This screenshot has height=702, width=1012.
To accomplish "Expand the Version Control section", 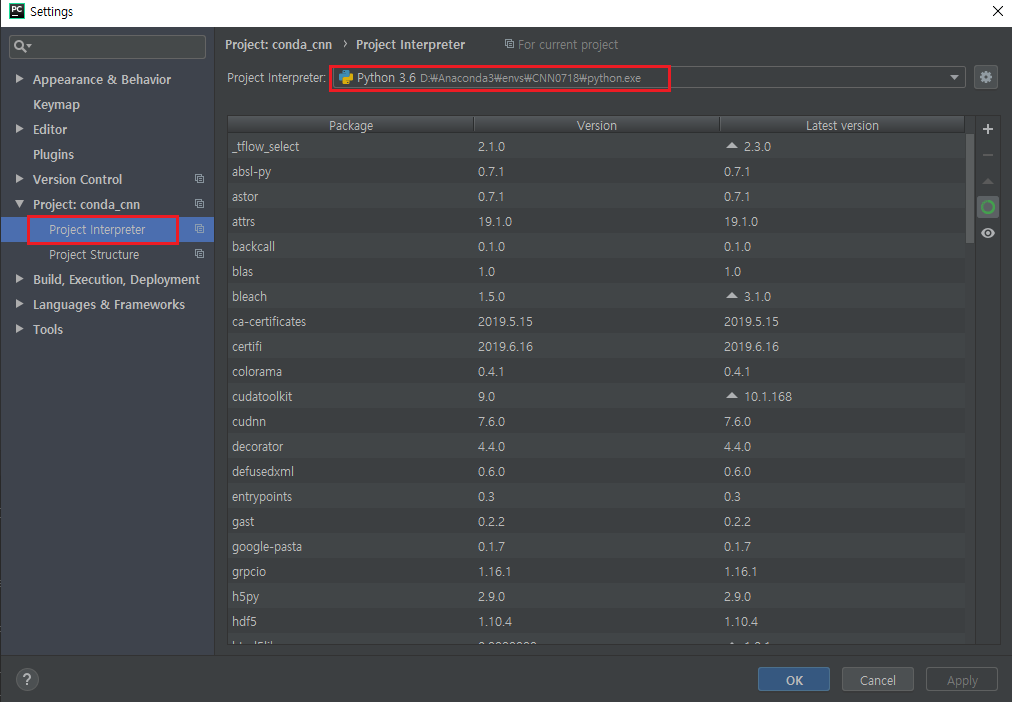I will [x=19, y=179].
